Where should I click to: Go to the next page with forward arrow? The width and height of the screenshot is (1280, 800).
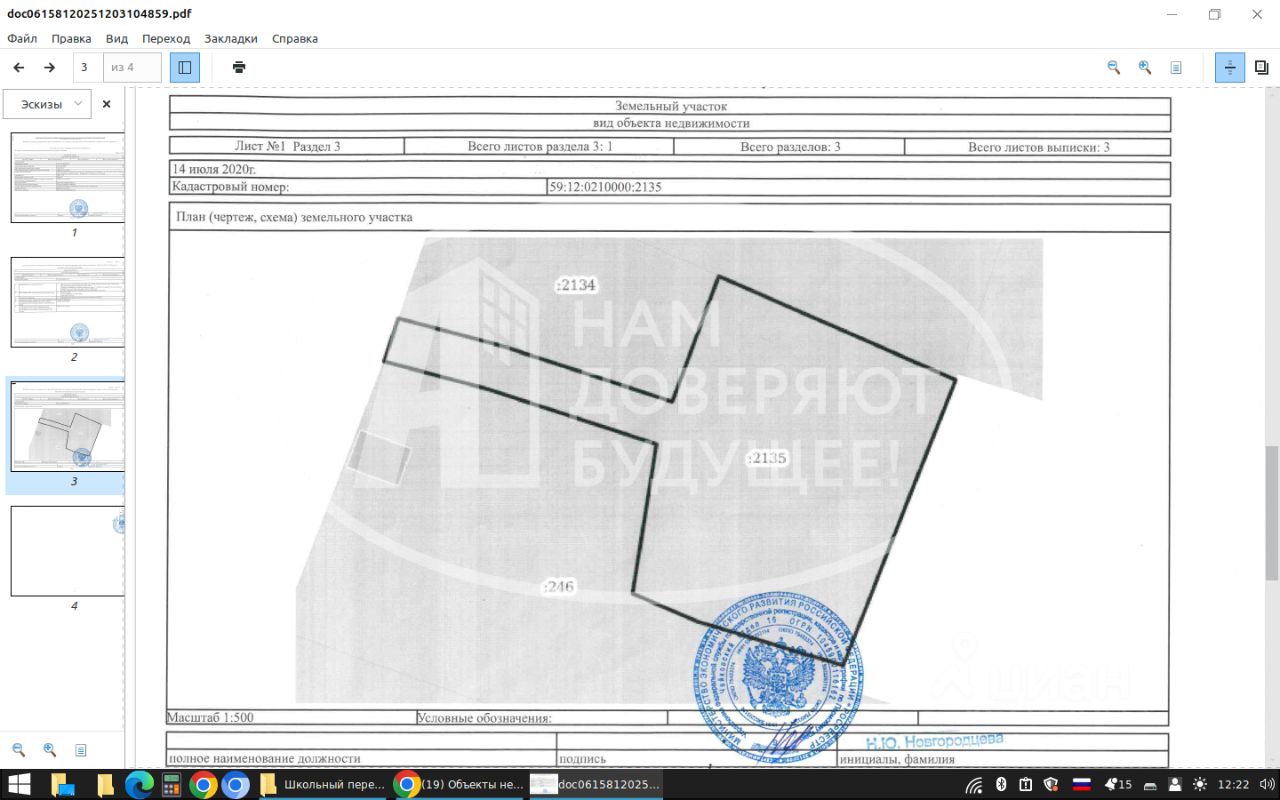pyautogui.click(x=49, y=67)
